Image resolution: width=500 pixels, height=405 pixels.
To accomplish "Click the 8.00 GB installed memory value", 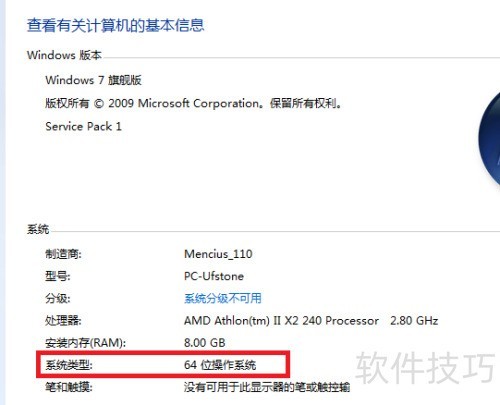I will coord(205,342).
